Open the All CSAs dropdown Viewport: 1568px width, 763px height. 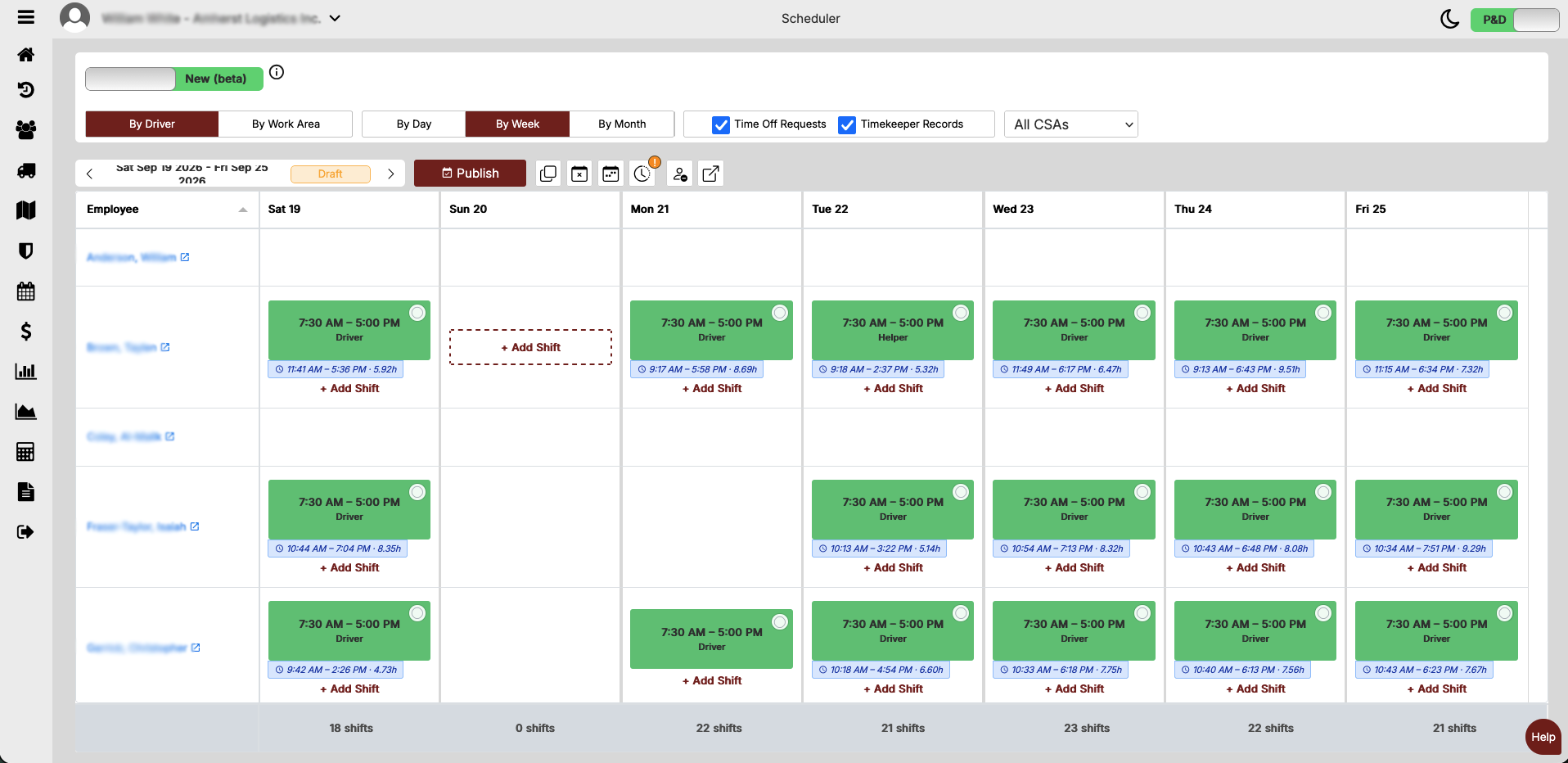tap(1071, 124)
